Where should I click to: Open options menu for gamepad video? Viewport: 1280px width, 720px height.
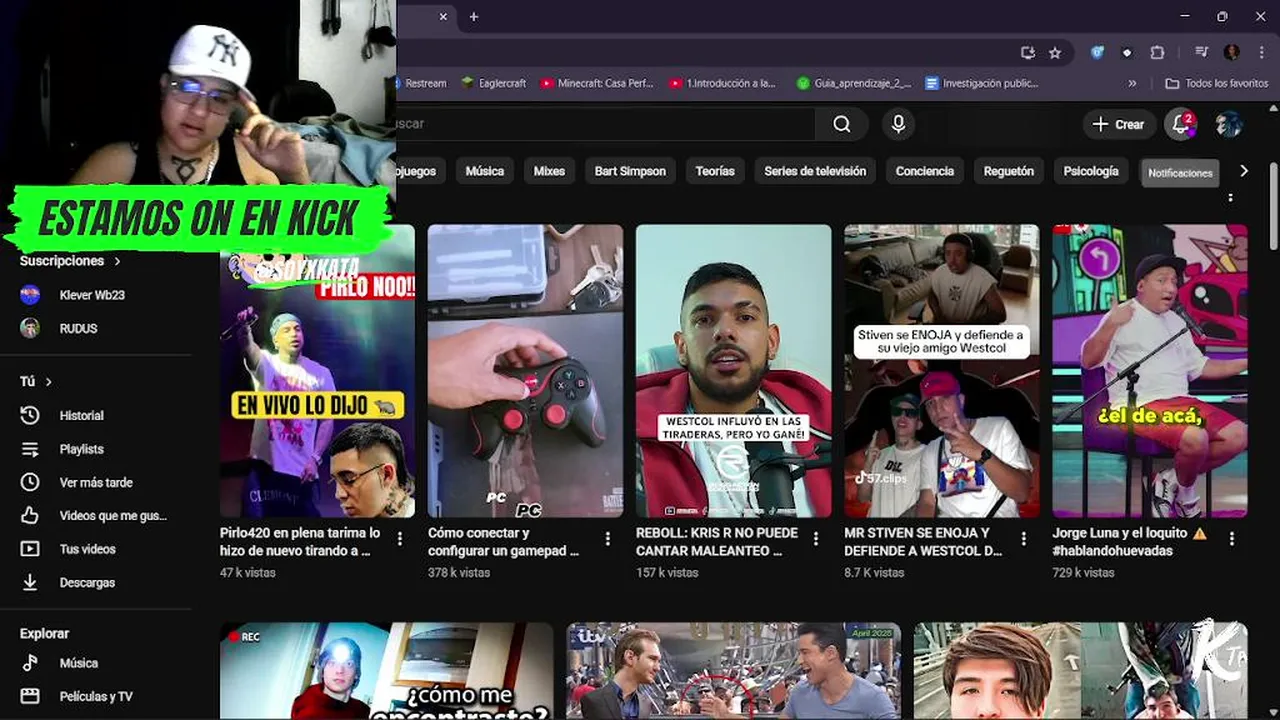(608, 539)
